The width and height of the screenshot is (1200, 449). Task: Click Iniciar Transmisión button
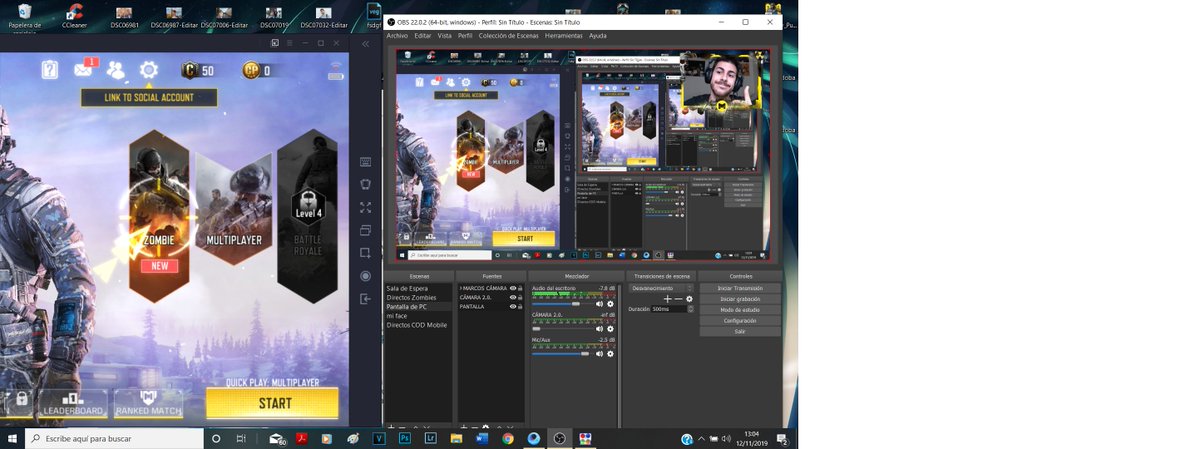740,288
